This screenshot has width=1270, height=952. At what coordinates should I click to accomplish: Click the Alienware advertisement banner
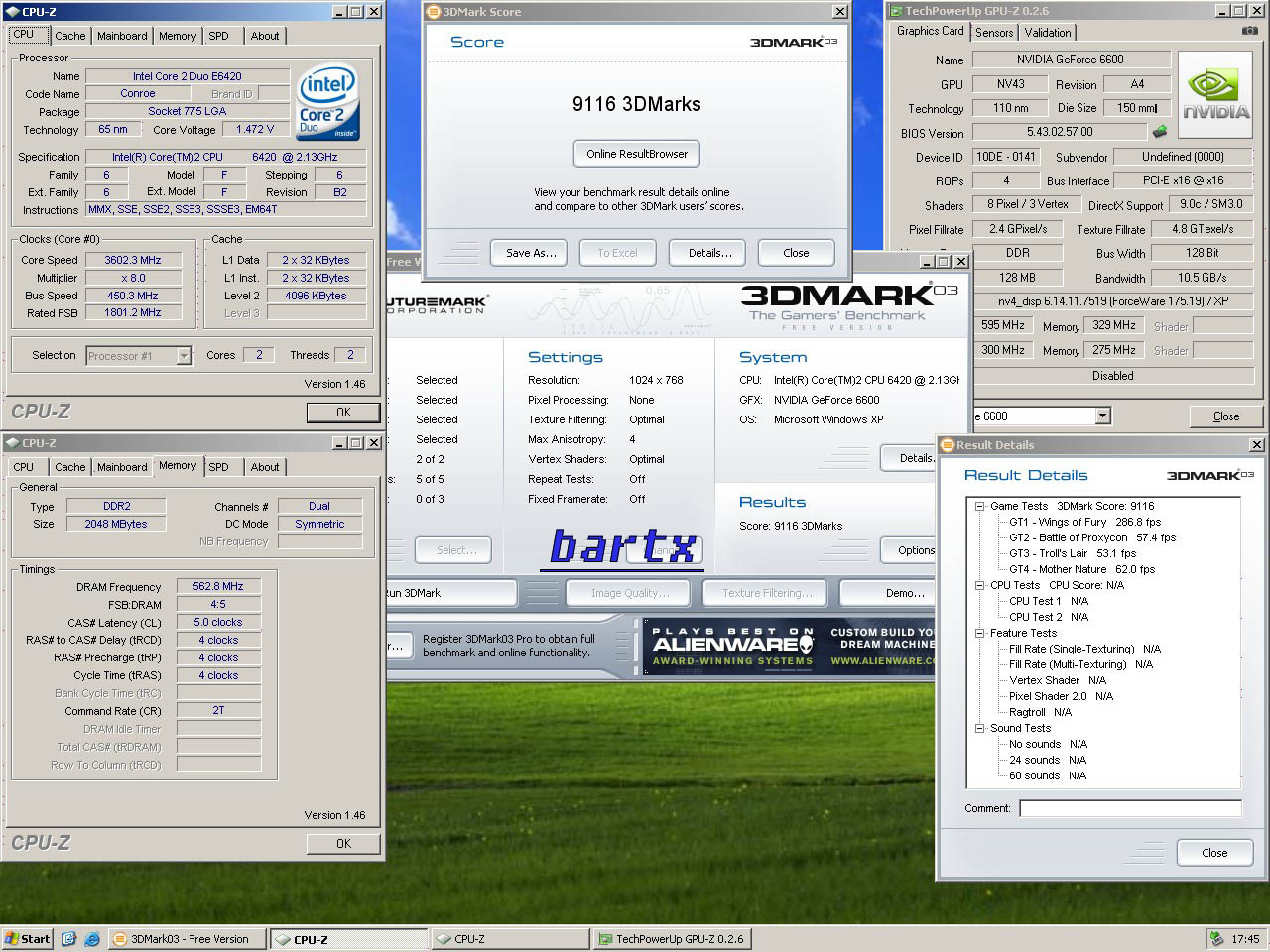pos(789,647)
